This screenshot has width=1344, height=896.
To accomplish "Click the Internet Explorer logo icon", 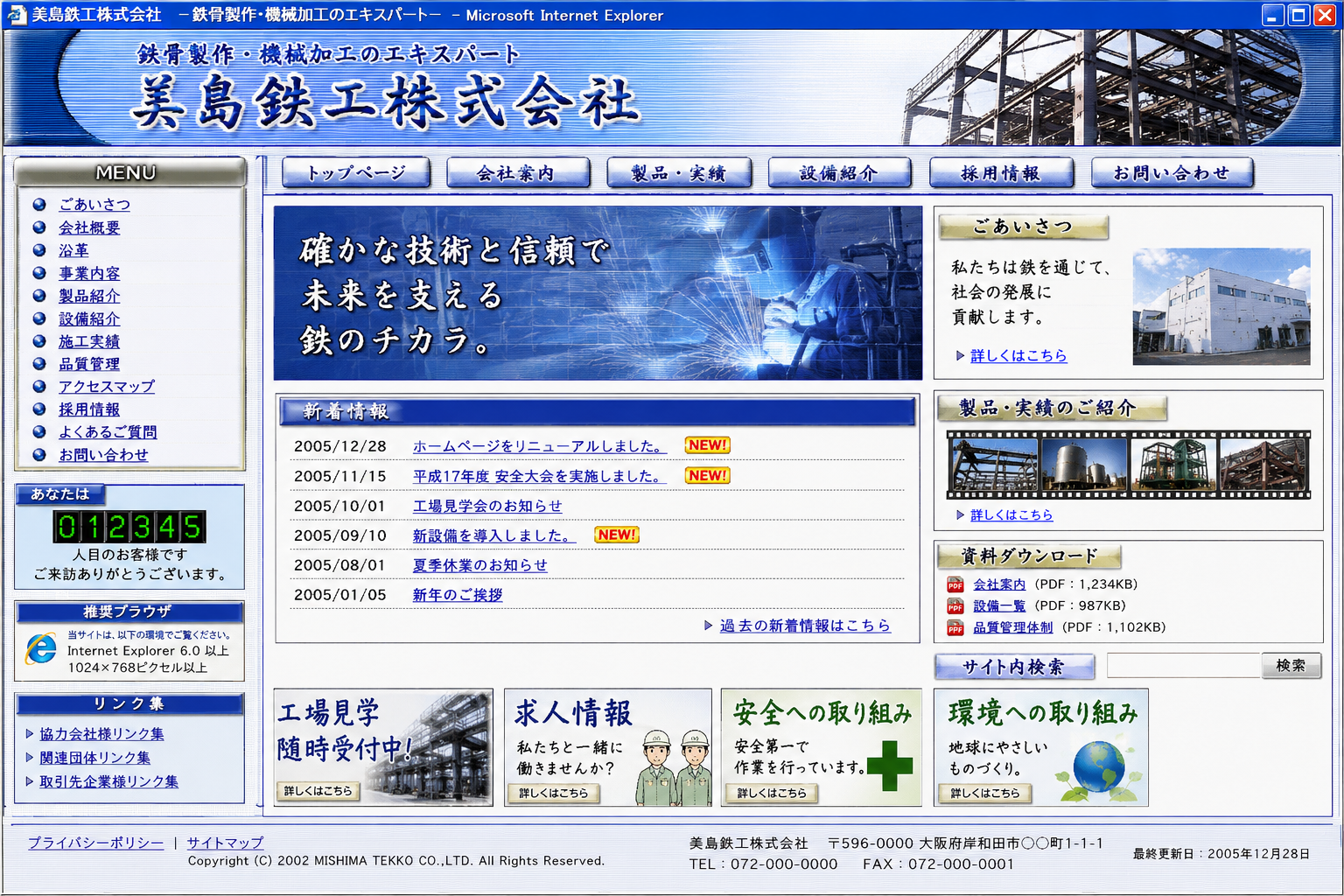I will [x=41, y=649].
